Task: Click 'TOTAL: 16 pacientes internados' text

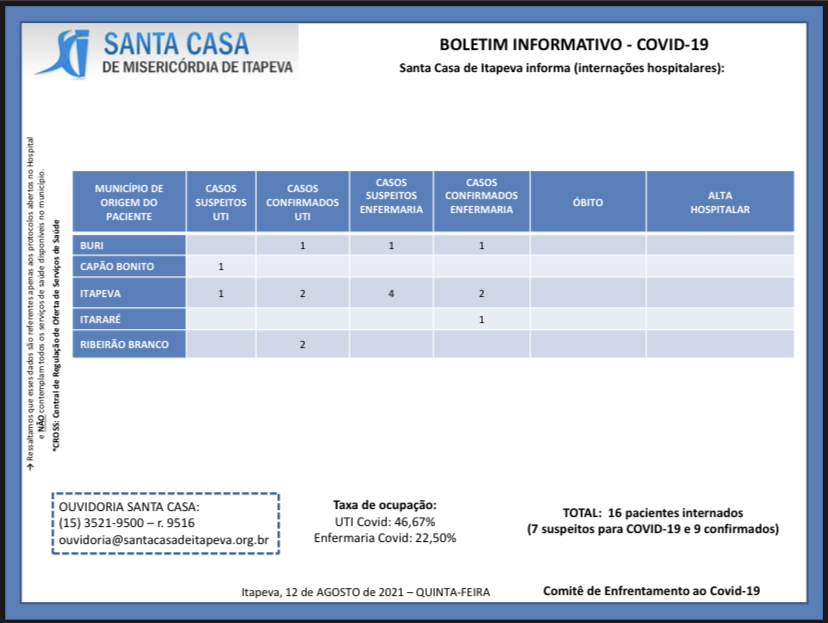Action: pyautogui.click(x=653, y=513)
